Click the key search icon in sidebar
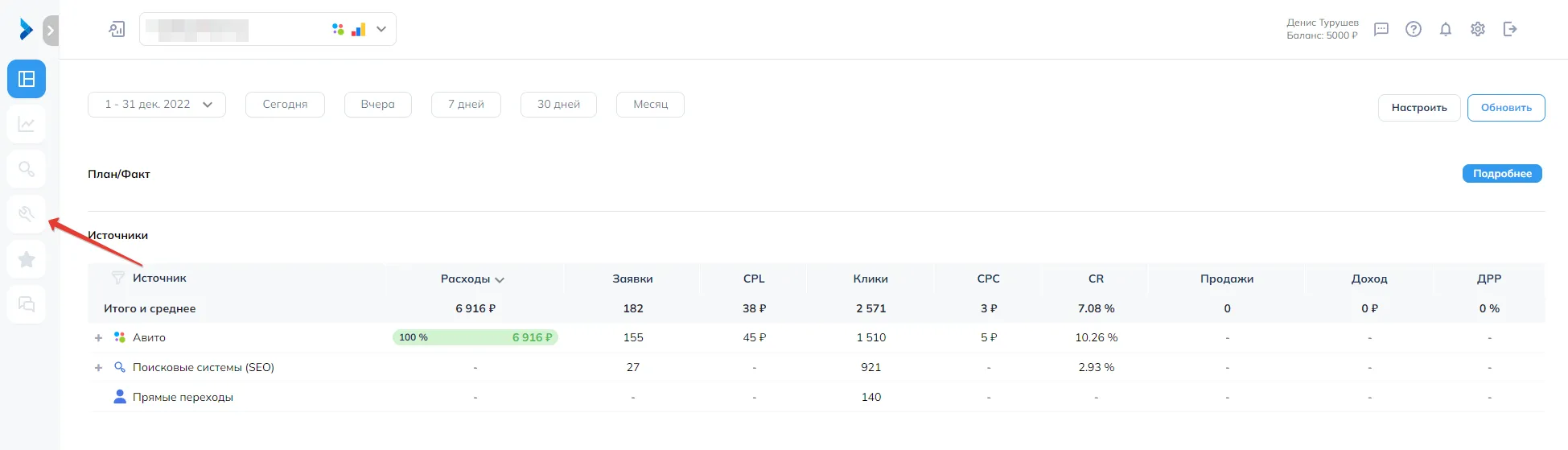Screen dimensions: 1568x450 27,169
